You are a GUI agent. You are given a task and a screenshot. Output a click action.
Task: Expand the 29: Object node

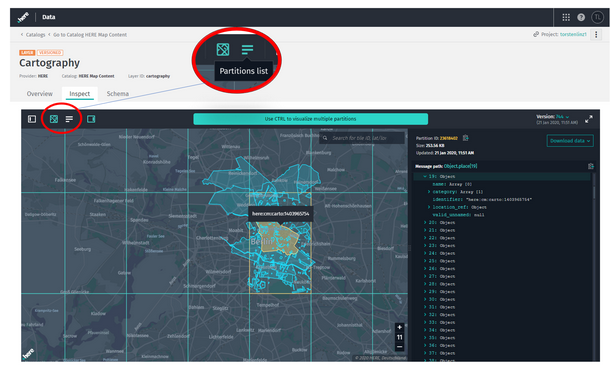pos(425,292)
